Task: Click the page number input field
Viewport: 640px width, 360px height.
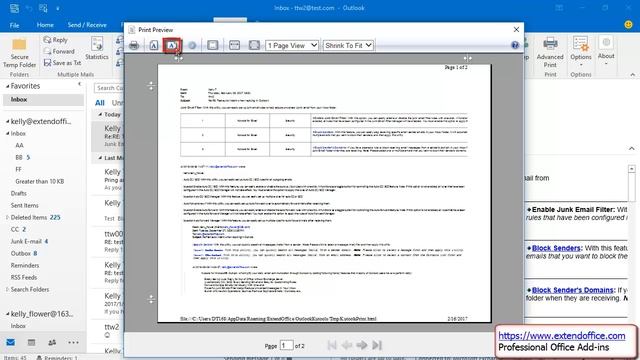Action: (287, 345)
